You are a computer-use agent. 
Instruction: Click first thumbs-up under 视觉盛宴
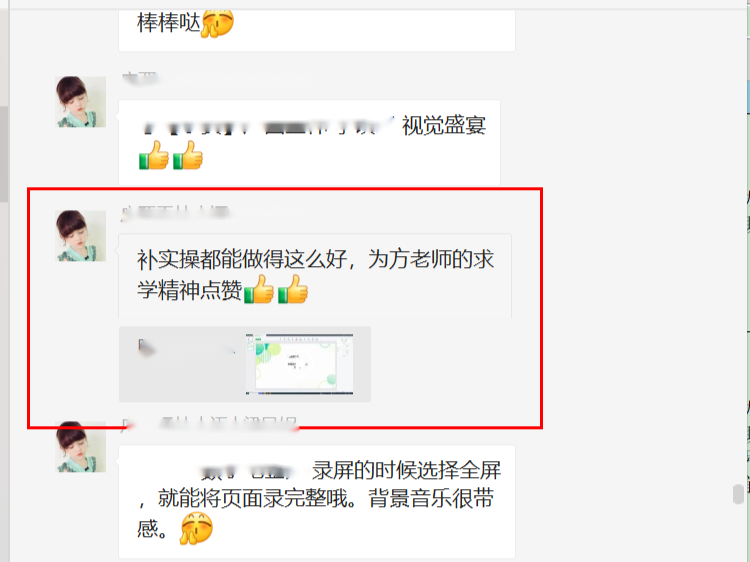coord(154,155)
